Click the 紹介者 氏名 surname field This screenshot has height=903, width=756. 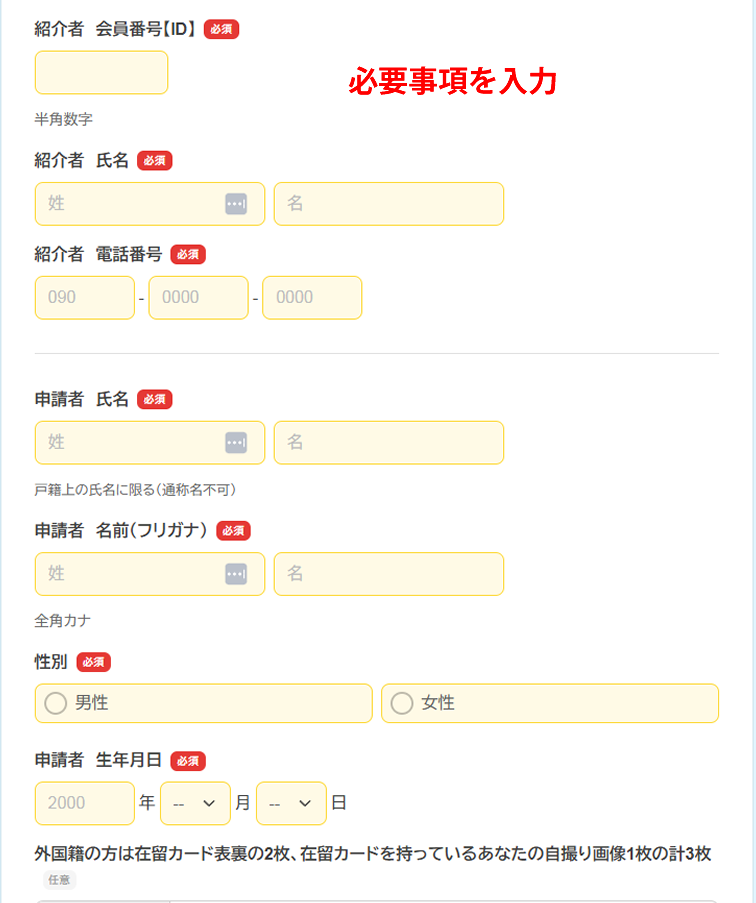[x=130, y=204]
